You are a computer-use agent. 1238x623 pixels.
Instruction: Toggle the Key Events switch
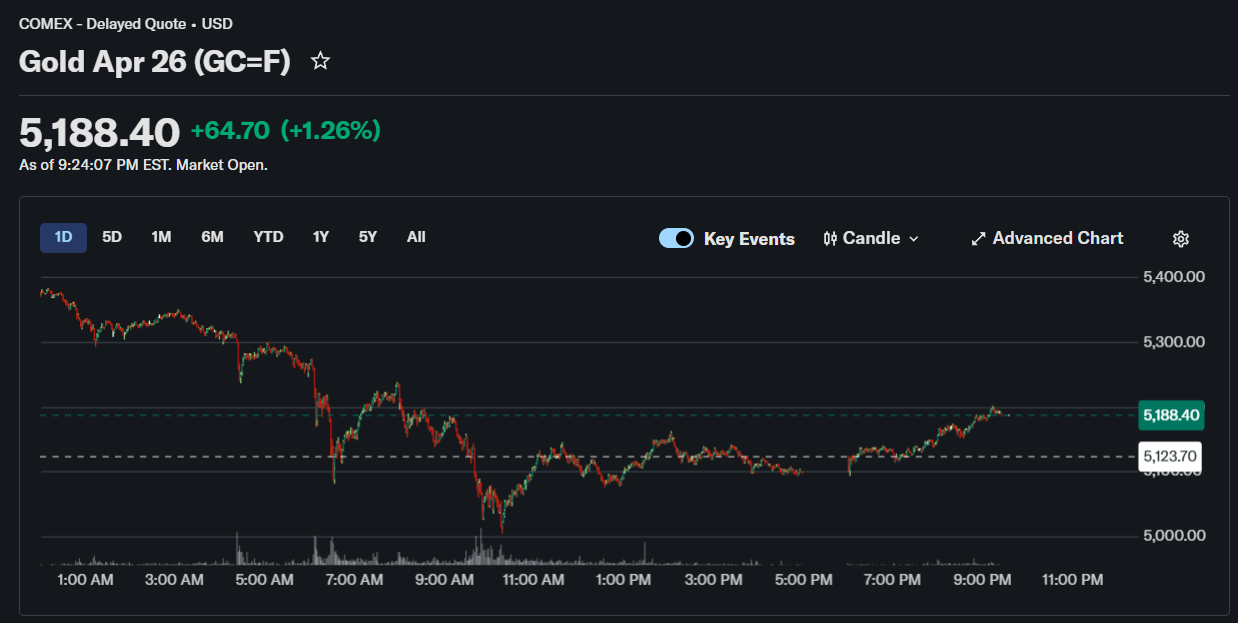click(x=676, y=239)
